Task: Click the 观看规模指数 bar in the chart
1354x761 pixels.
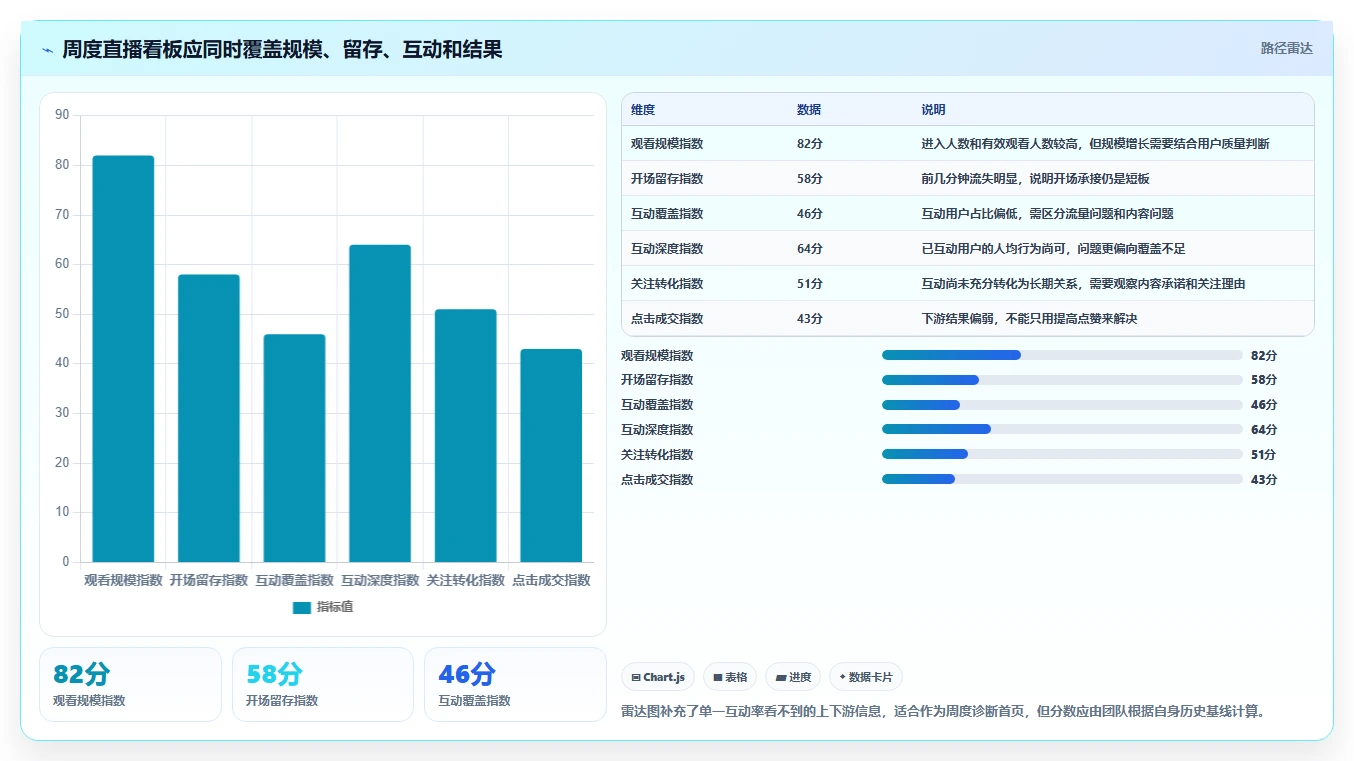Action: (123, 359)
